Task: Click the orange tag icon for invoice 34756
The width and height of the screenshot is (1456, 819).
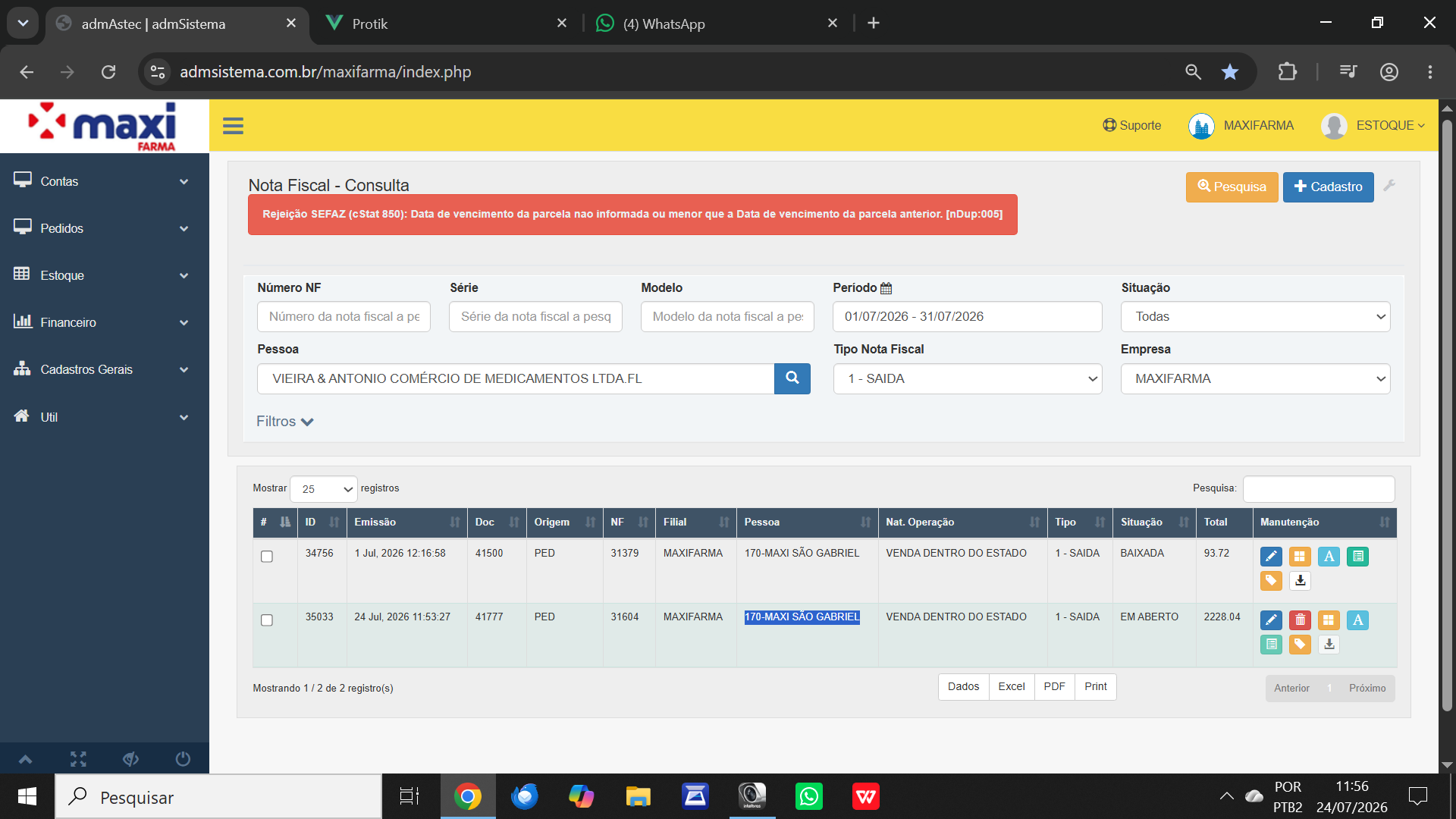Action: click(x=1271, y=581)
